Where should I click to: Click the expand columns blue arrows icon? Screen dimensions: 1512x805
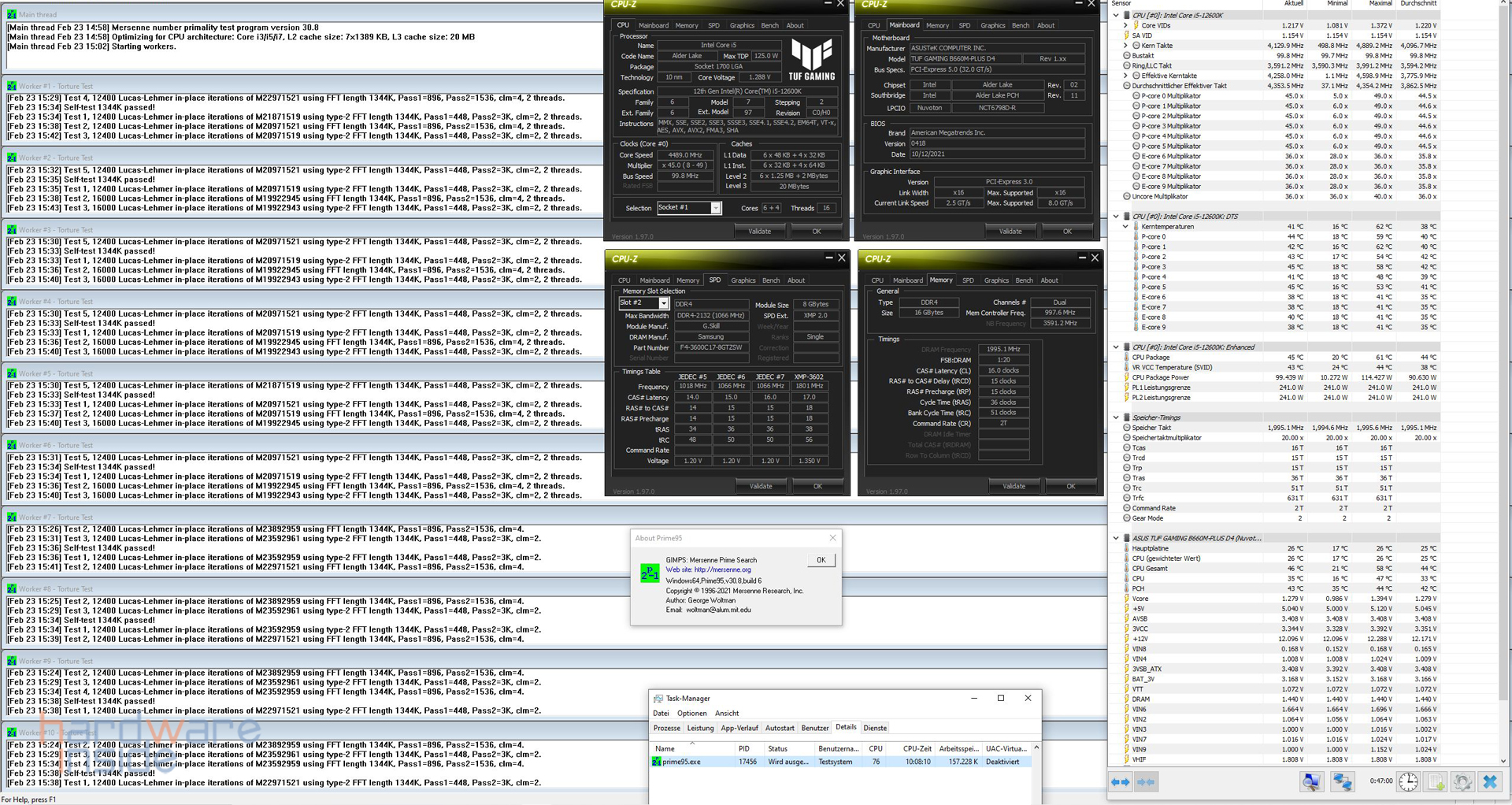click(1120, 782)
